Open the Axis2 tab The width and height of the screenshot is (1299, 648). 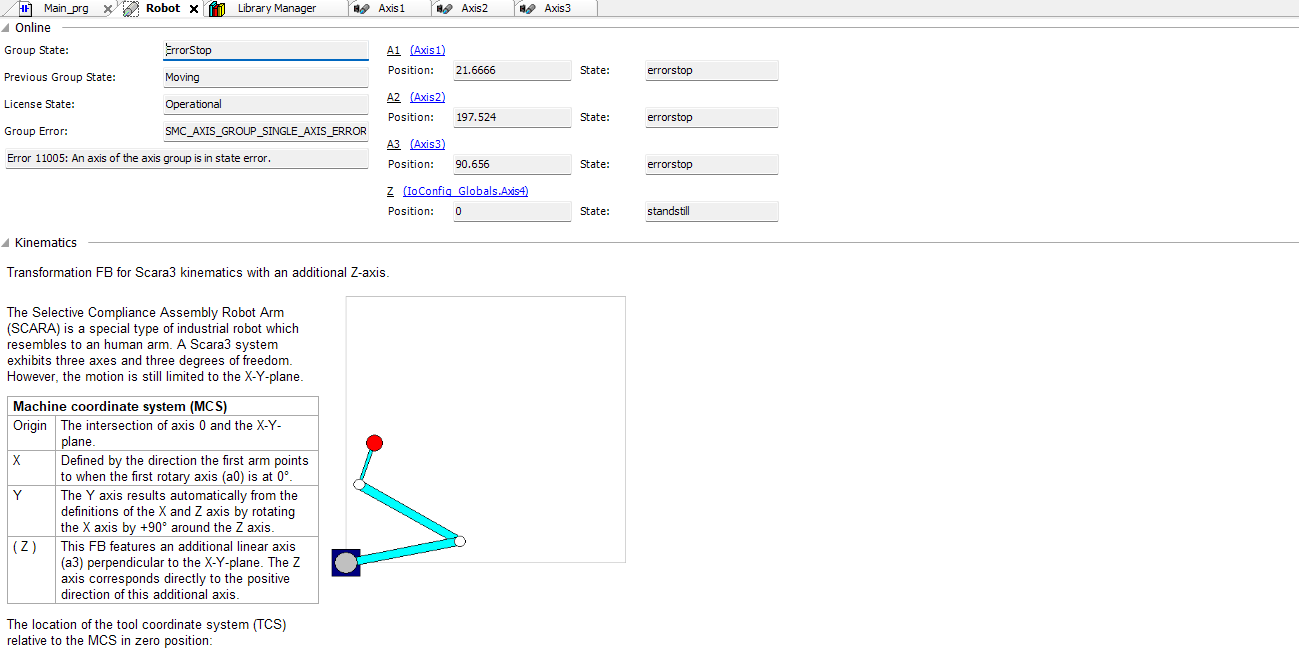tap(474, 8)
